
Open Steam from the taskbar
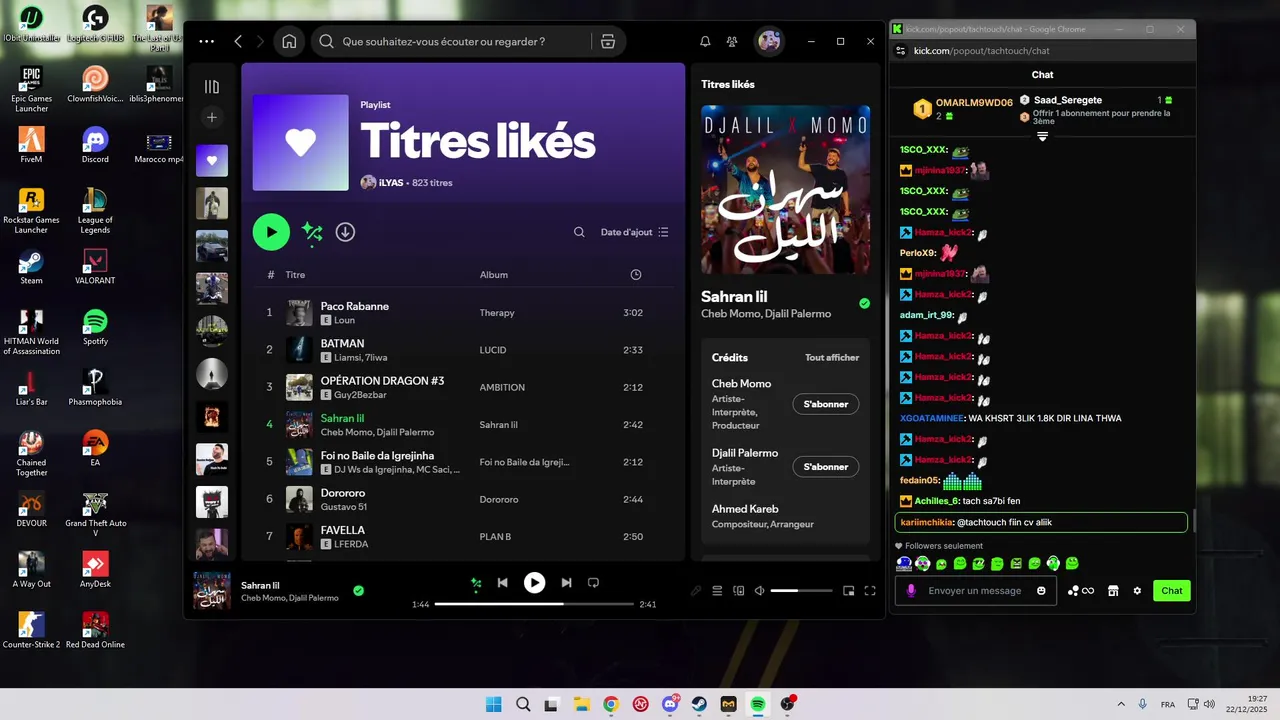(699, 704)
